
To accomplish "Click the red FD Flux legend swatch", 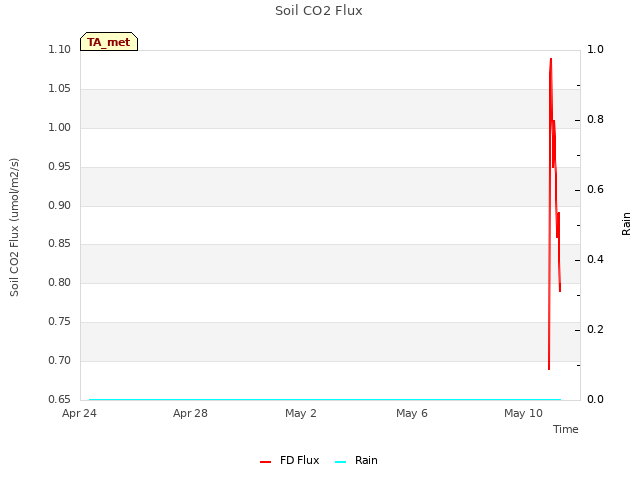I will tap(265, 462).
